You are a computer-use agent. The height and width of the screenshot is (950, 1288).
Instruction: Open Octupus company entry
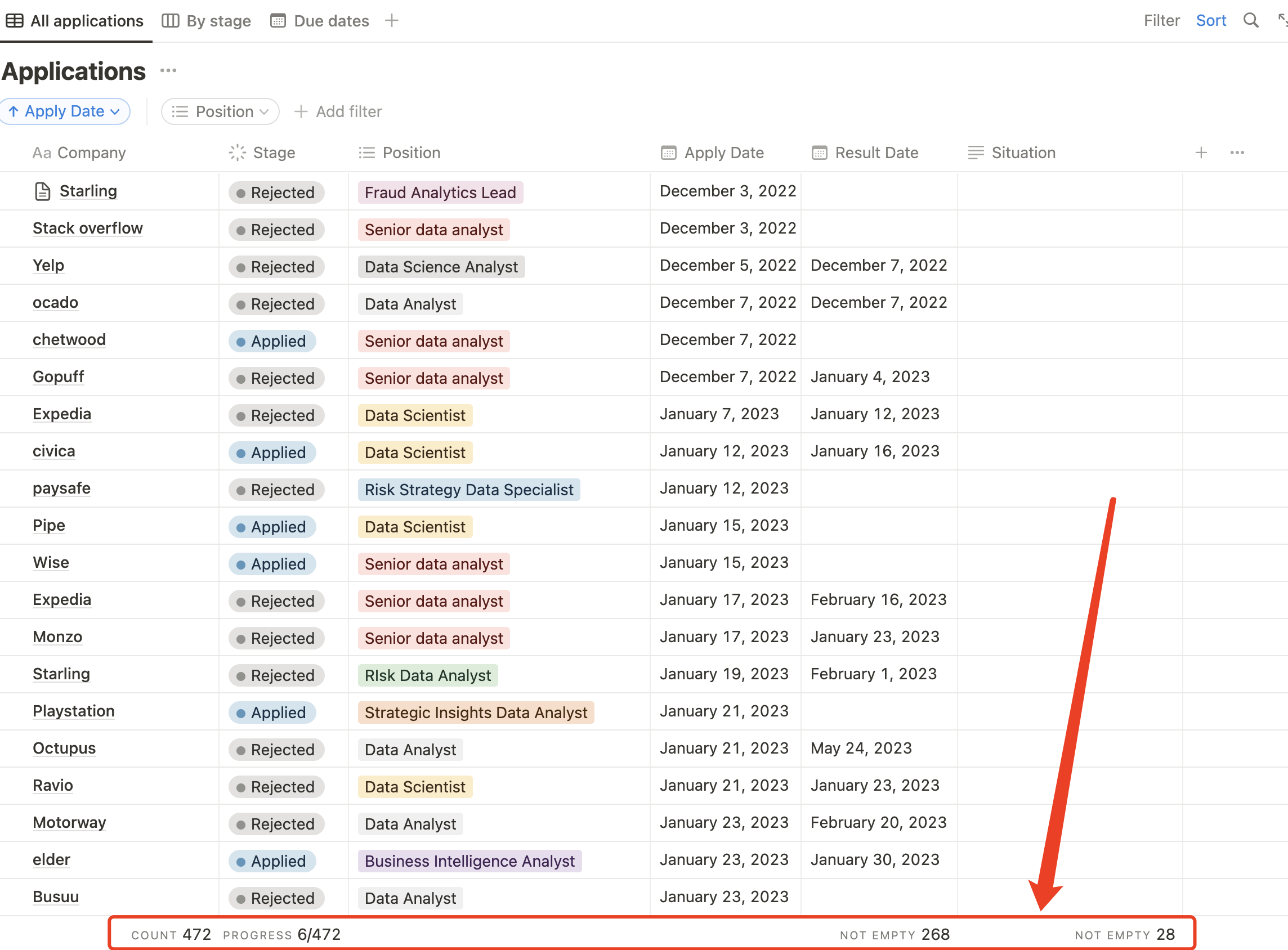(x=64, y=748)
